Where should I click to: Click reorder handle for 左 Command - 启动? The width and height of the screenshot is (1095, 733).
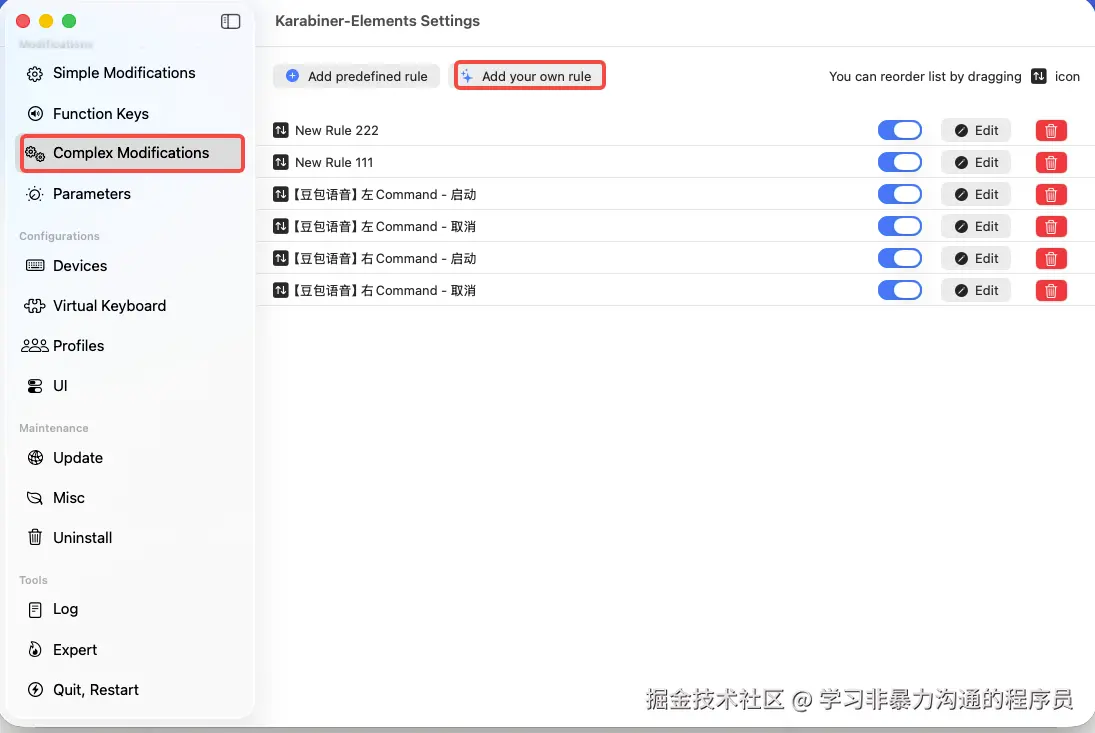click(281, 194)
